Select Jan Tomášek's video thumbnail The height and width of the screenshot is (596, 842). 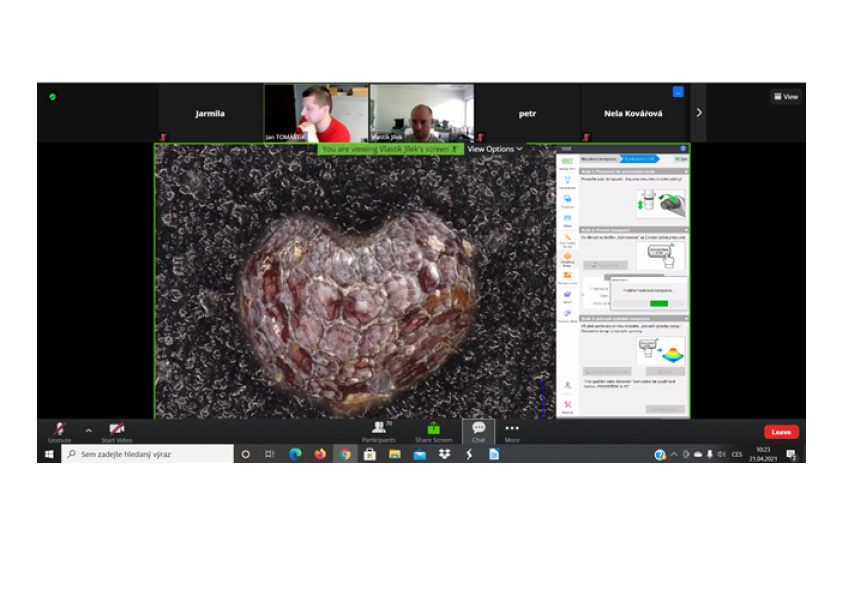pos(315,113)
